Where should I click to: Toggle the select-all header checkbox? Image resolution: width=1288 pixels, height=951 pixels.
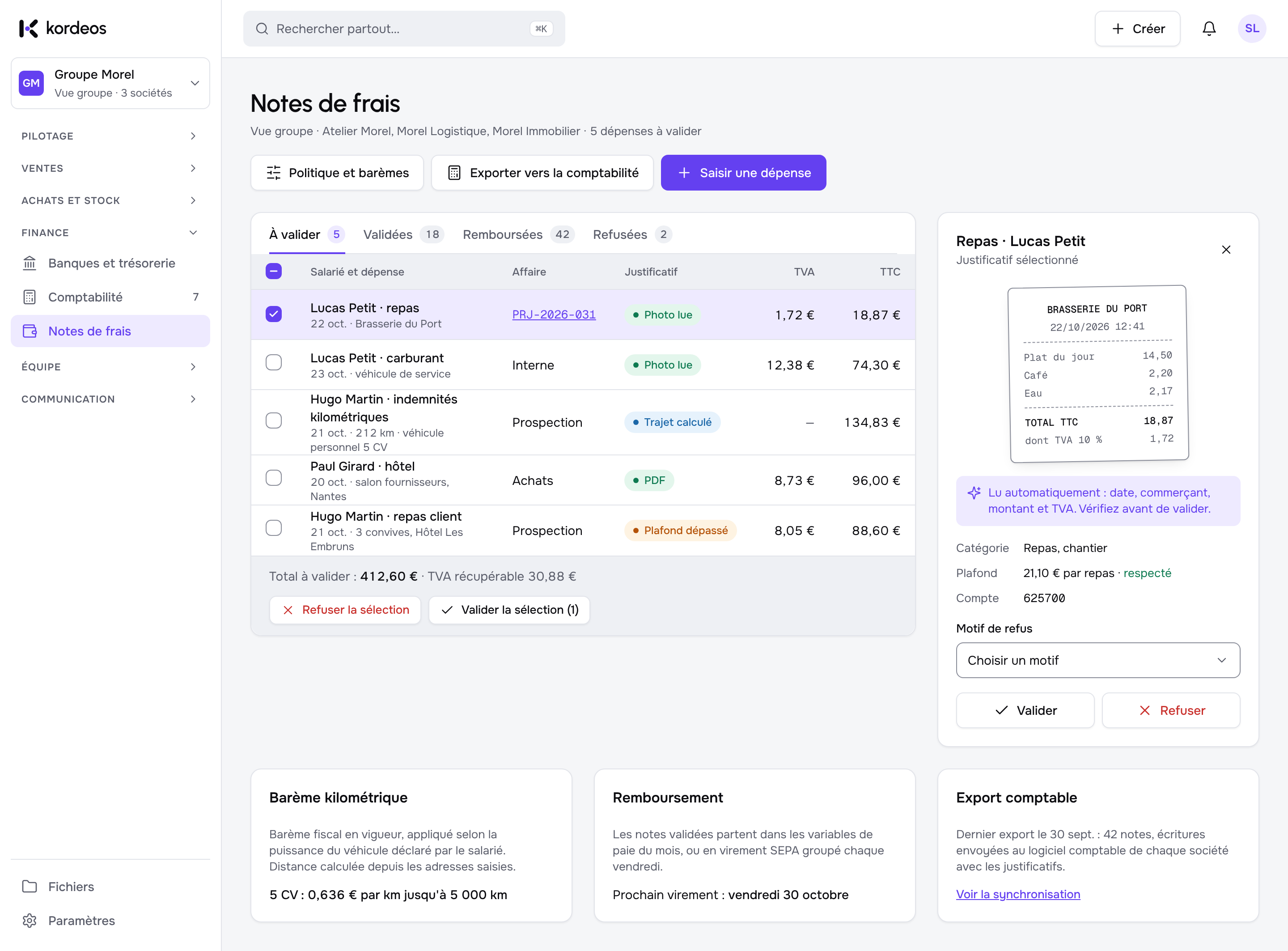pyautogui.click(x=274, y=271)
